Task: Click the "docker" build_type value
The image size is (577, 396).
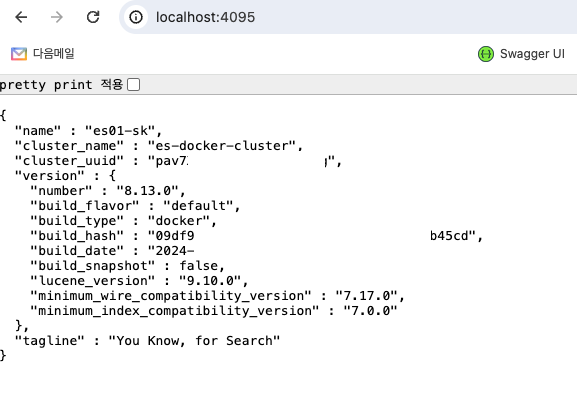Action: [x=179, y=221]
